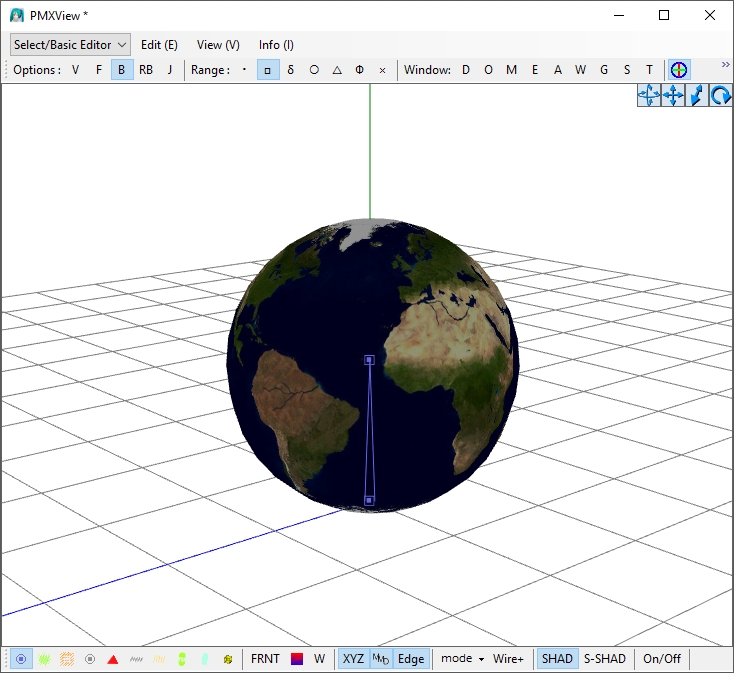Viewport: 734px width, 673px height.
Task: Toggle joint selection option J
Action: [x=170, y=70]
